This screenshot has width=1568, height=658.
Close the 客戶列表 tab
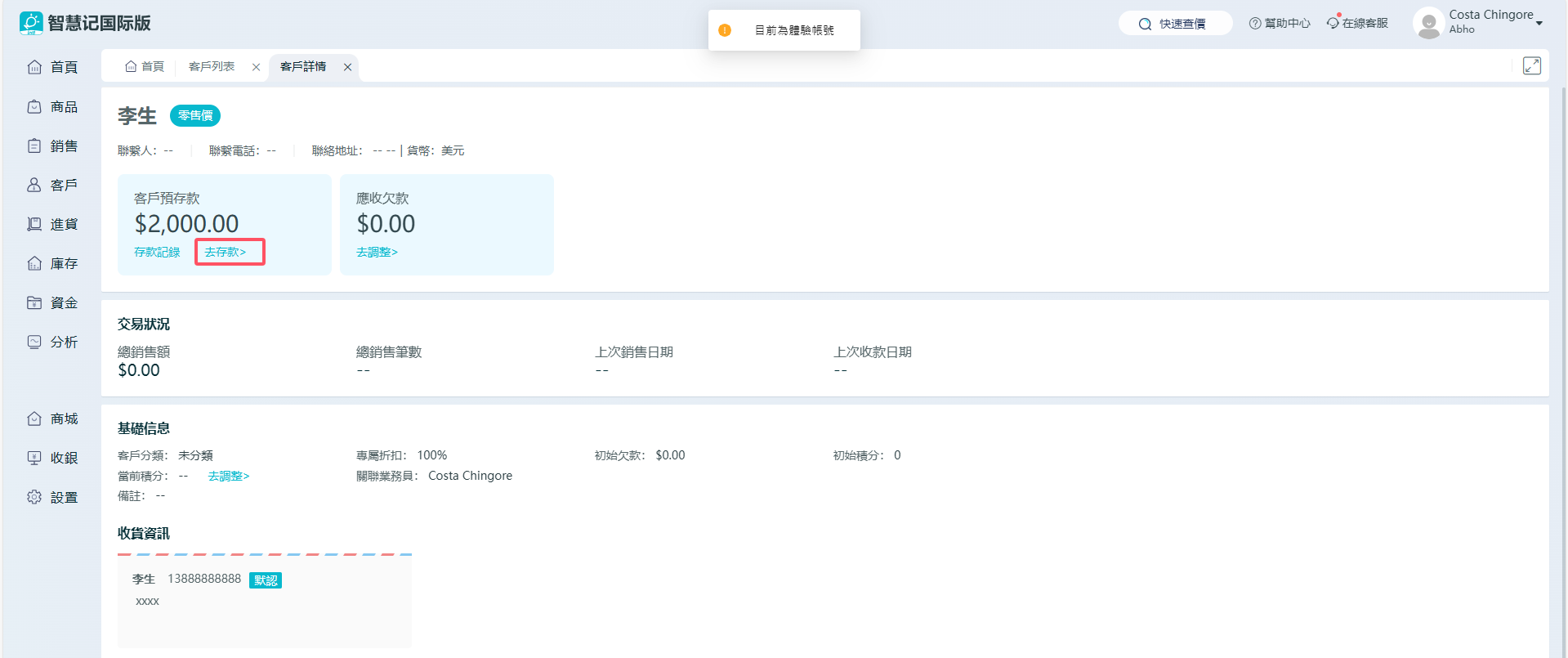point(256,67)
